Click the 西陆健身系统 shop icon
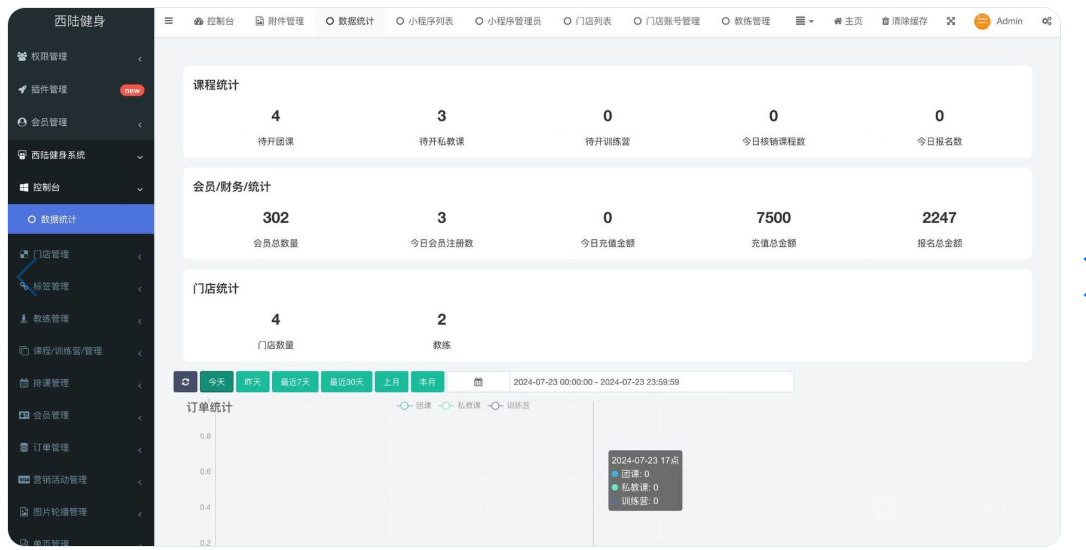The width and height of the screenshot is (1086, 550). click(x=21, y=155)
